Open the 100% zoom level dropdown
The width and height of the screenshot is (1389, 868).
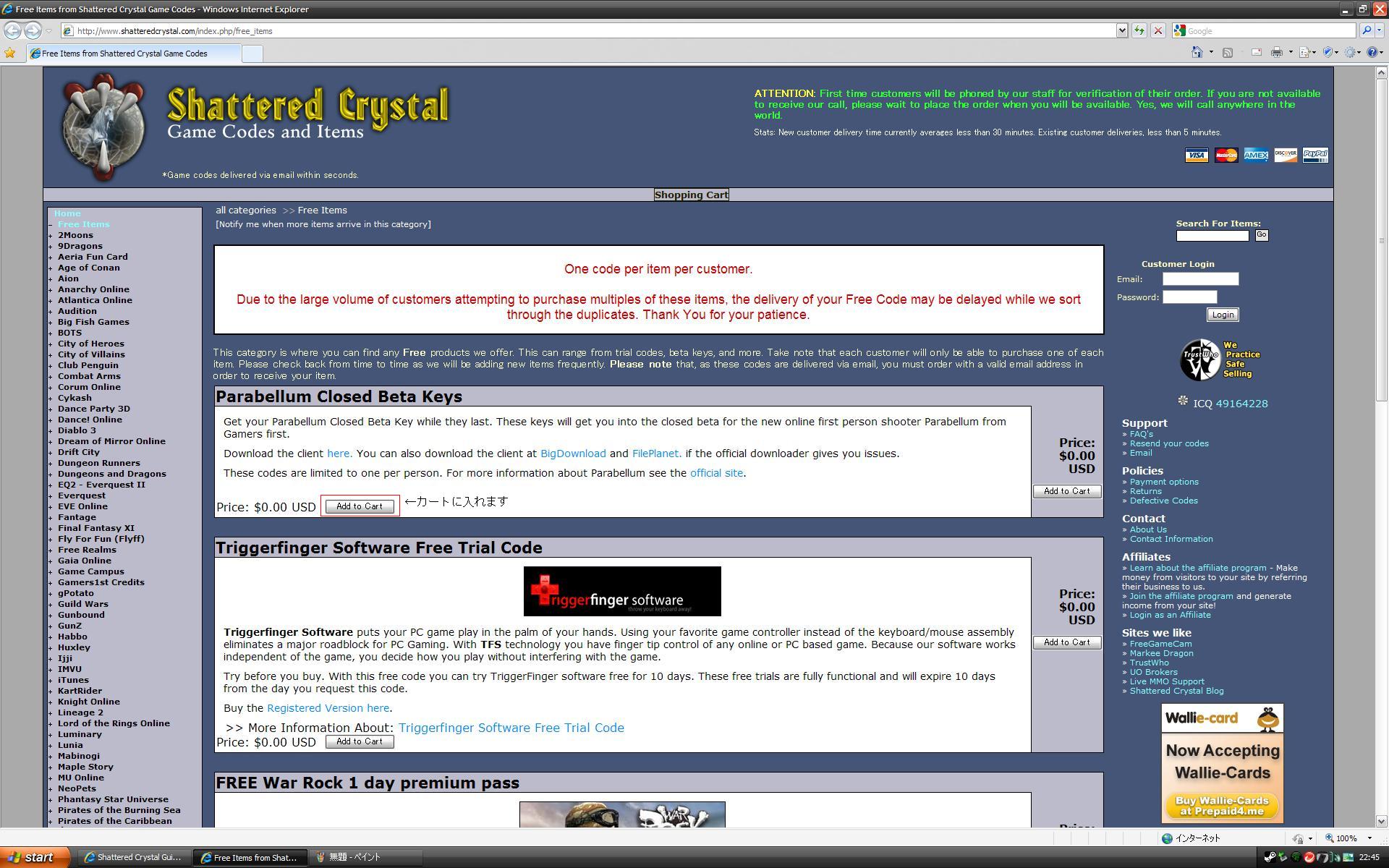(x=1369, y=838)
